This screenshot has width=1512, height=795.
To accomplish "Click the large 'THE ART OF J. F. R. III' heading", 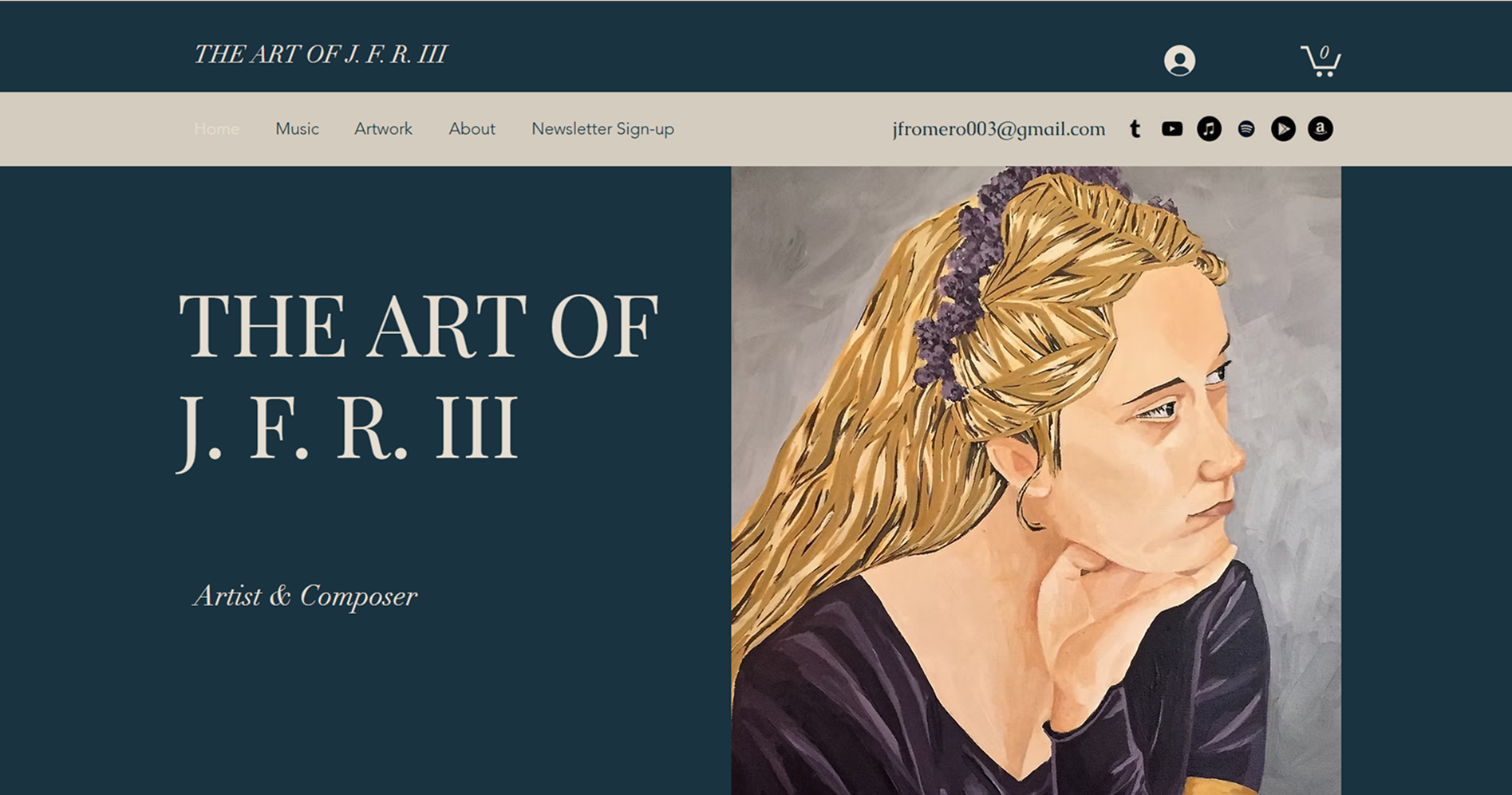I will (417, 376).
